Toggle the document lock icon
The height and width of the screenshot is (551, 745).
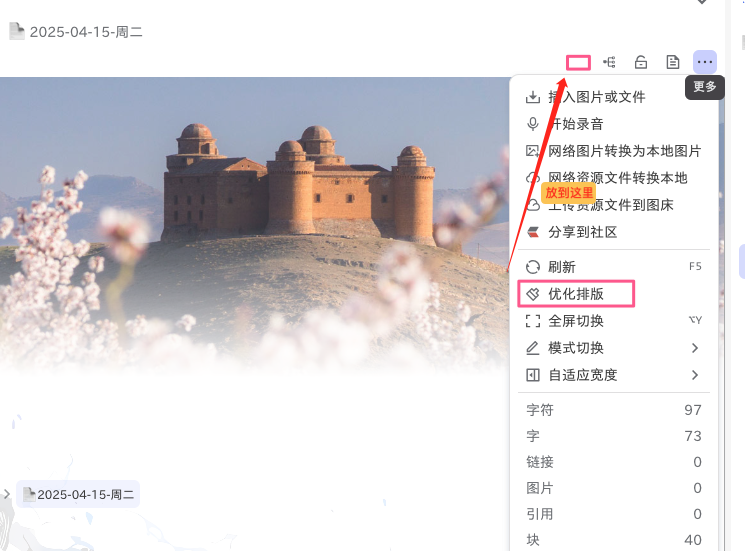coord(641,62)
